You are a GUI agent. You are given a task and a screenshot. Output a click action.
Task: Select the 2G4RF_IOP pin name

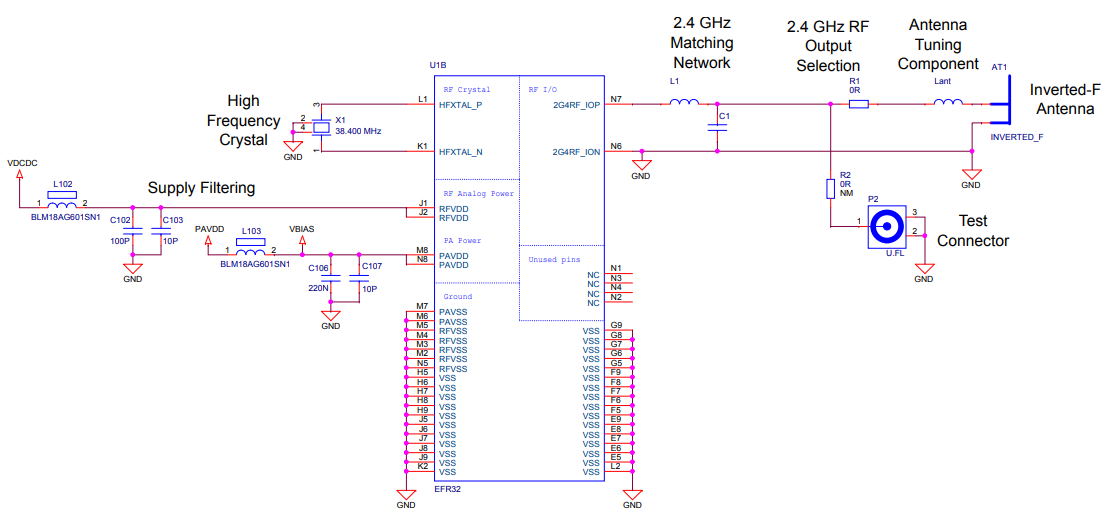point(576,104)
